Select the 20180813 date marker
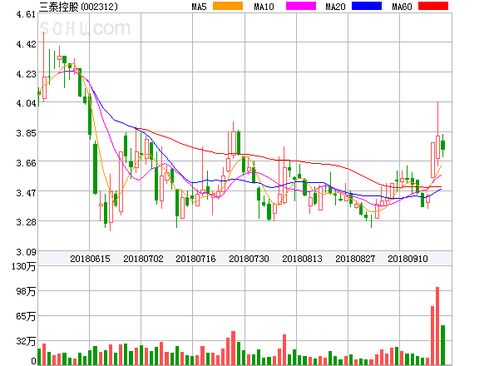 [302, 259]
